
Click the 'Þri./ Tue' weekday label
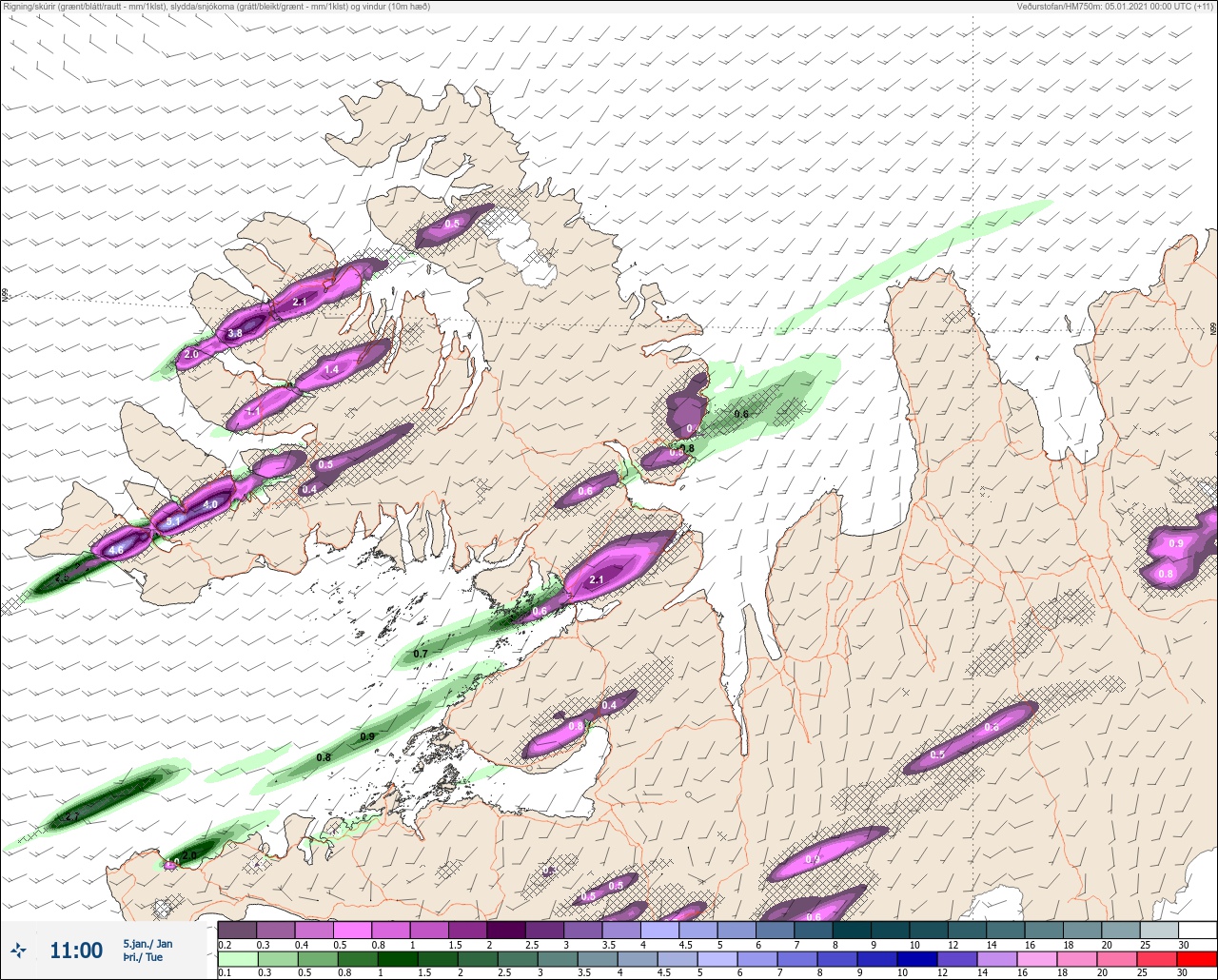pos(142,957)
